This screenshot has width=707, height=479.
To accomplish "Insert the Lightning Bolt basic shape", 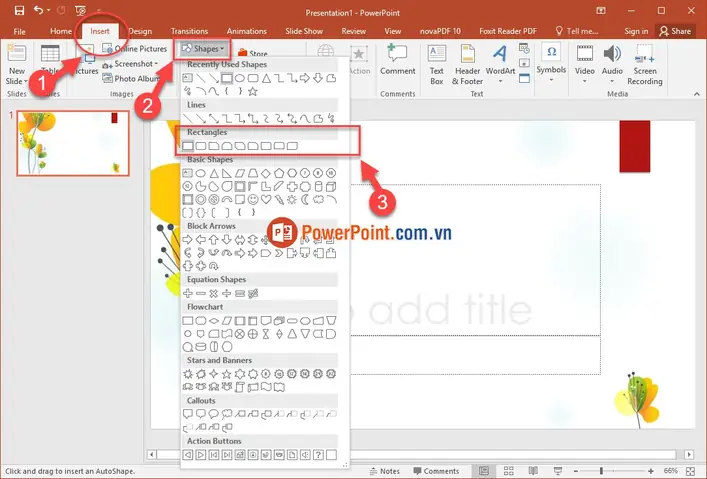I will (x=279, y=199).
